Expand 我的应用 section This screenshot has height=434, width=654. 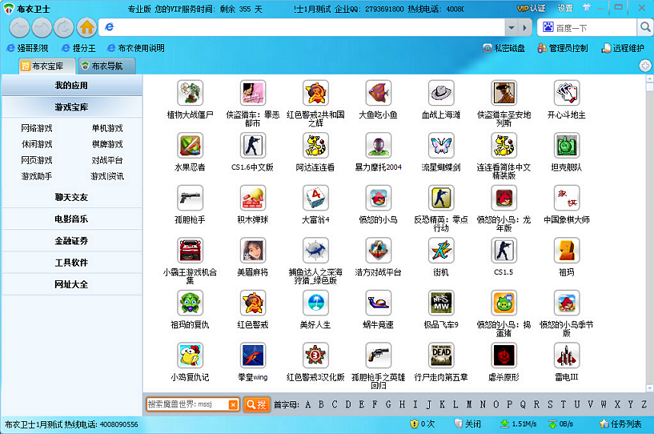(x=72, y=85)
